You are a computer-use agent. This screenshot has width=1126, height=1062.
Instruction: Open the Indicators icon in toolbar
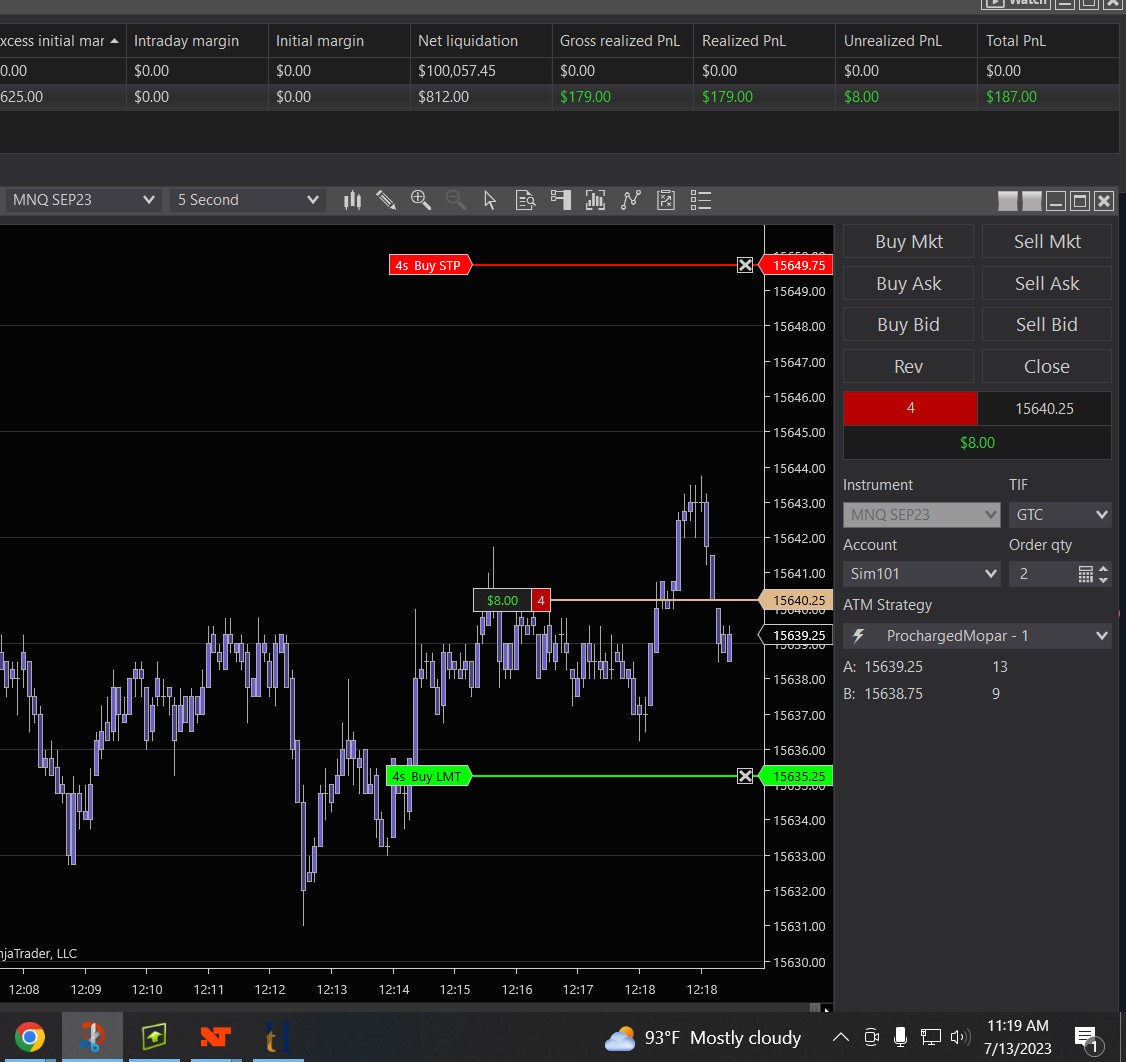pos(595,200)
